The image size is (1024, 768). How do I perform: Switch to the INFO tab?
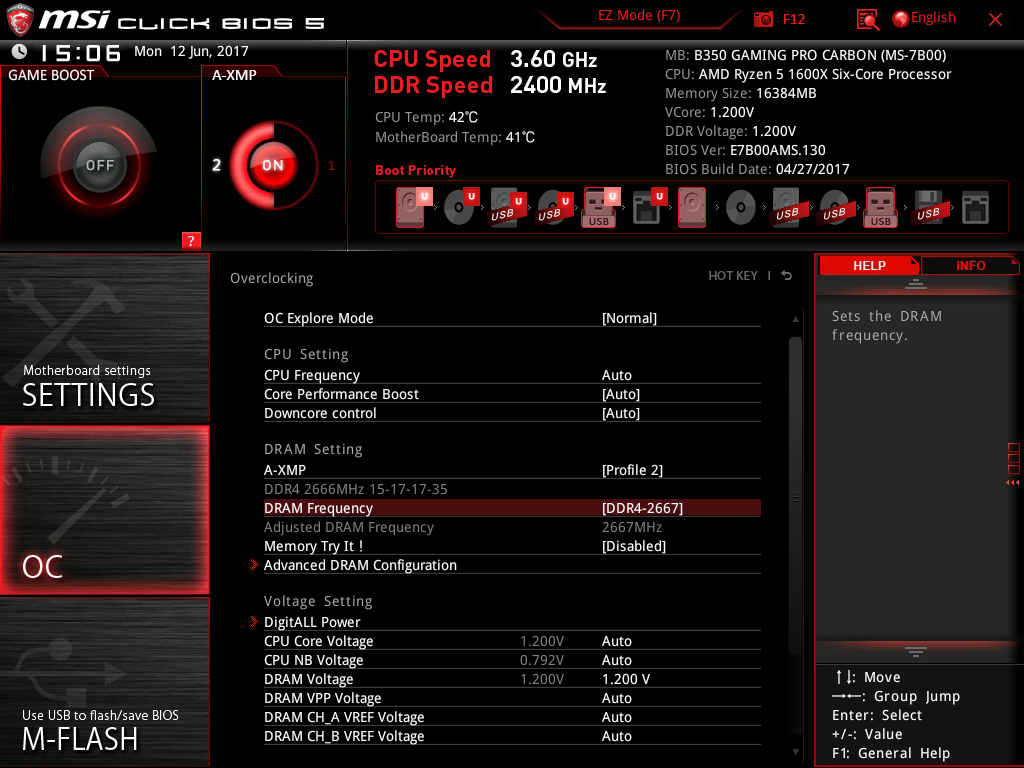(970, 265)
